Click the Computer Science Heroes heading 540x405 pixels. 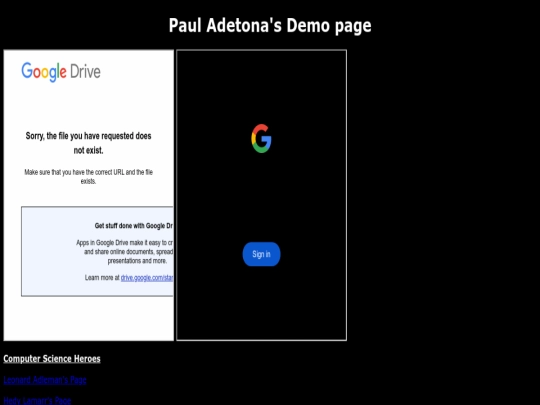(52, 359)
